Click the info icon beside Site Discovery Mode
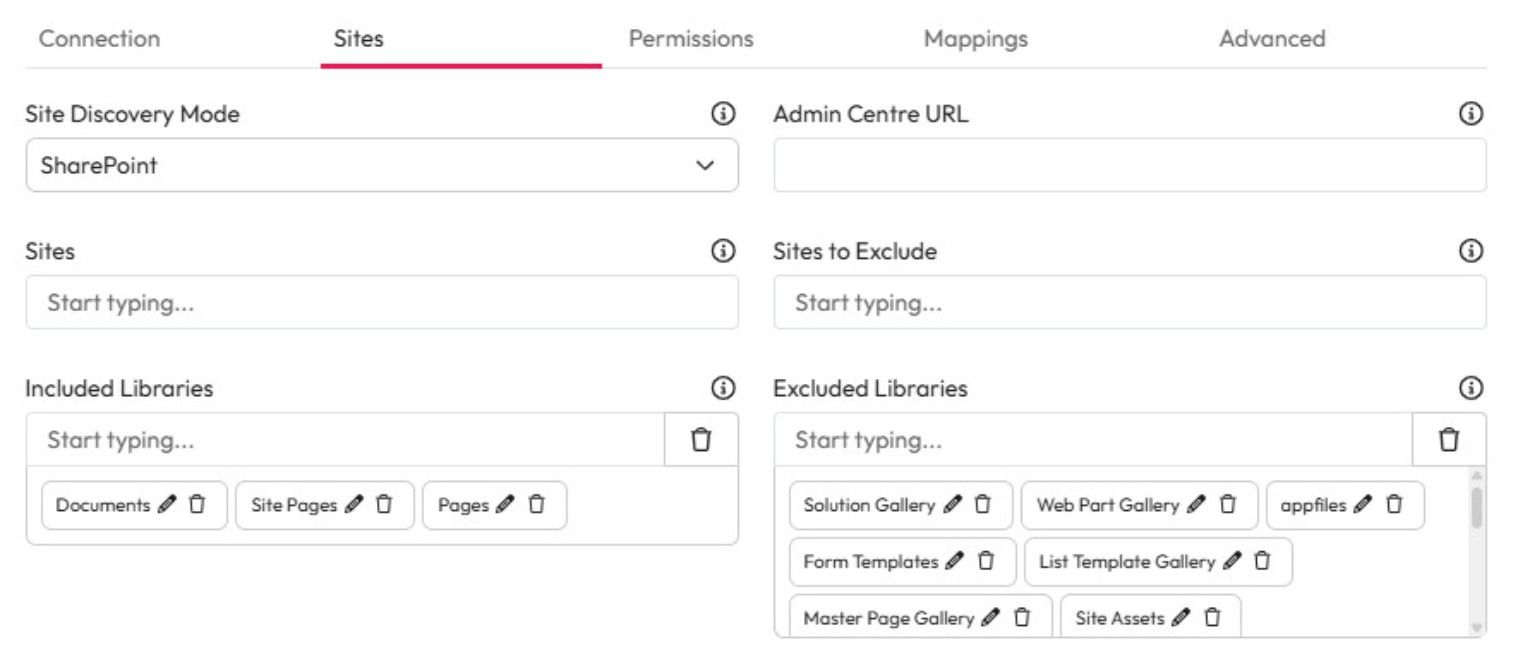Image resolution: width=1516 pixels, height=659 pixels. (722, 114)
